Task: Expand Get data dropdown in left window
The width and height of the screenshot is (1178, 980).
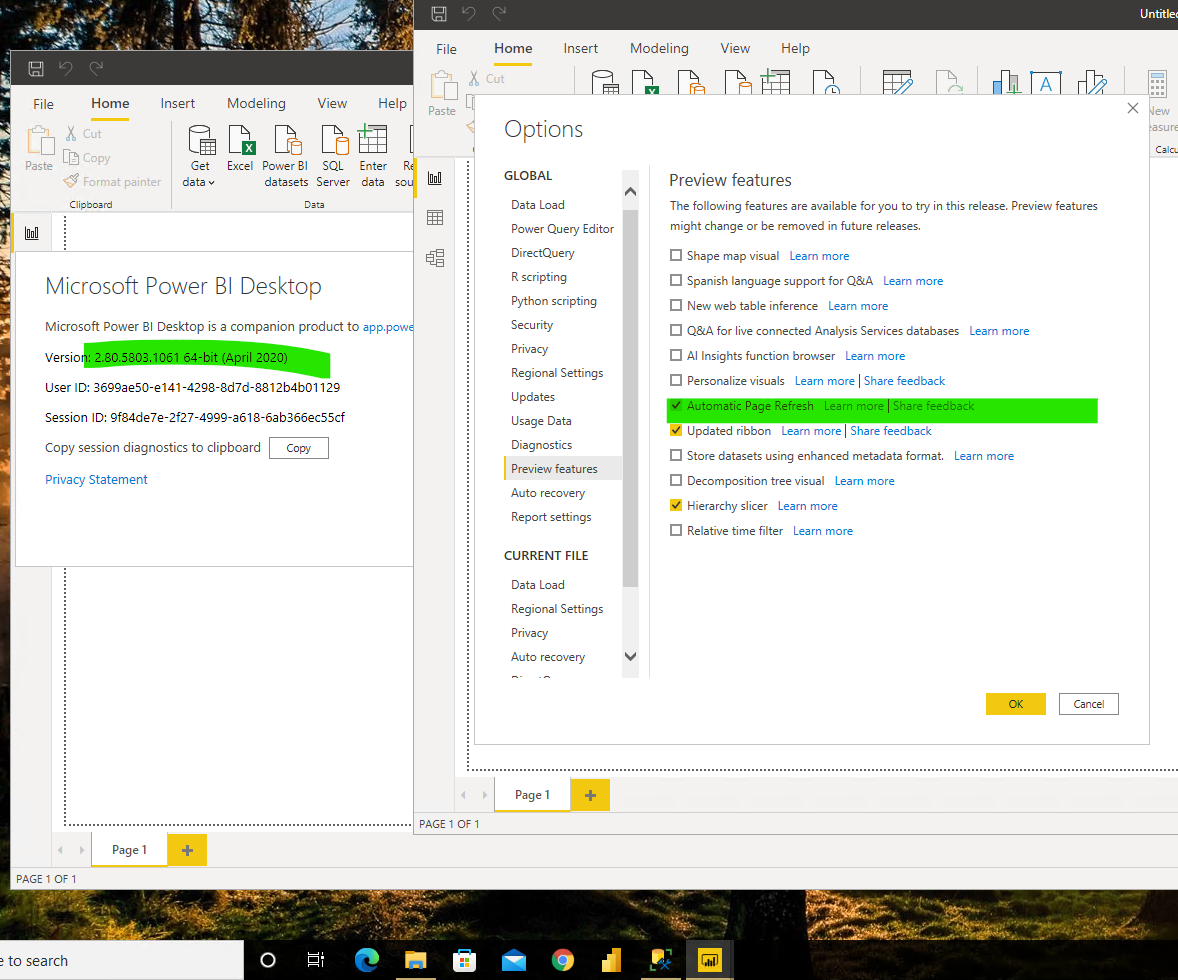Action: [x=199, y=174]
